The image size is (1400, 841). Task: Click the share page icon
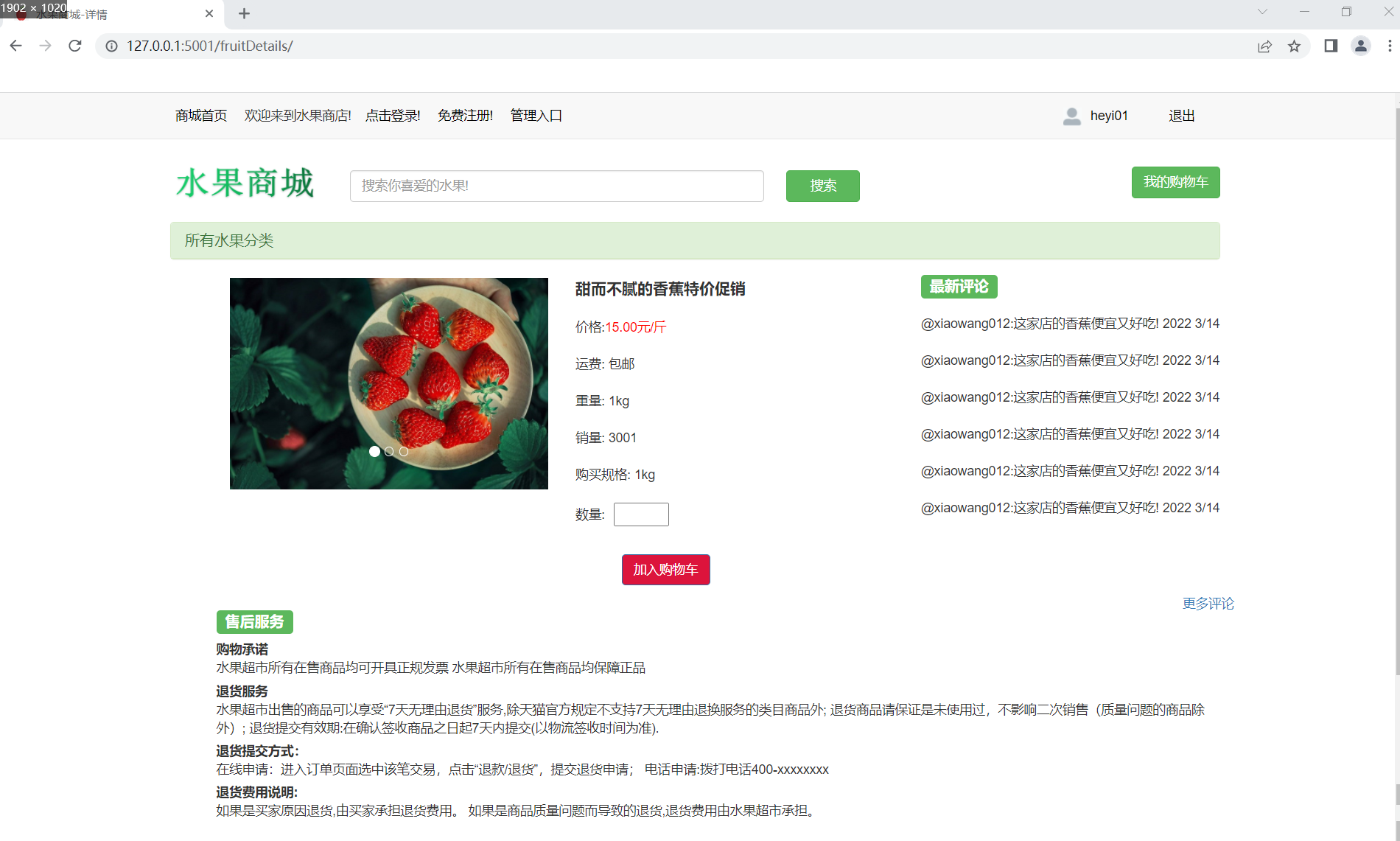(1264, 46)
